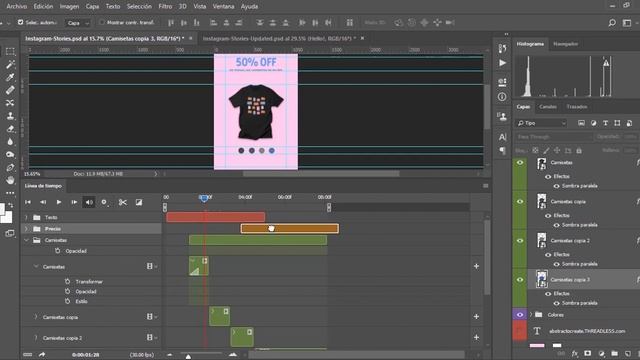The width and height of the screenshot is (640, 360).
Task: Select the Clone Stamp tool in toolbar
Action: pos(10,116)
